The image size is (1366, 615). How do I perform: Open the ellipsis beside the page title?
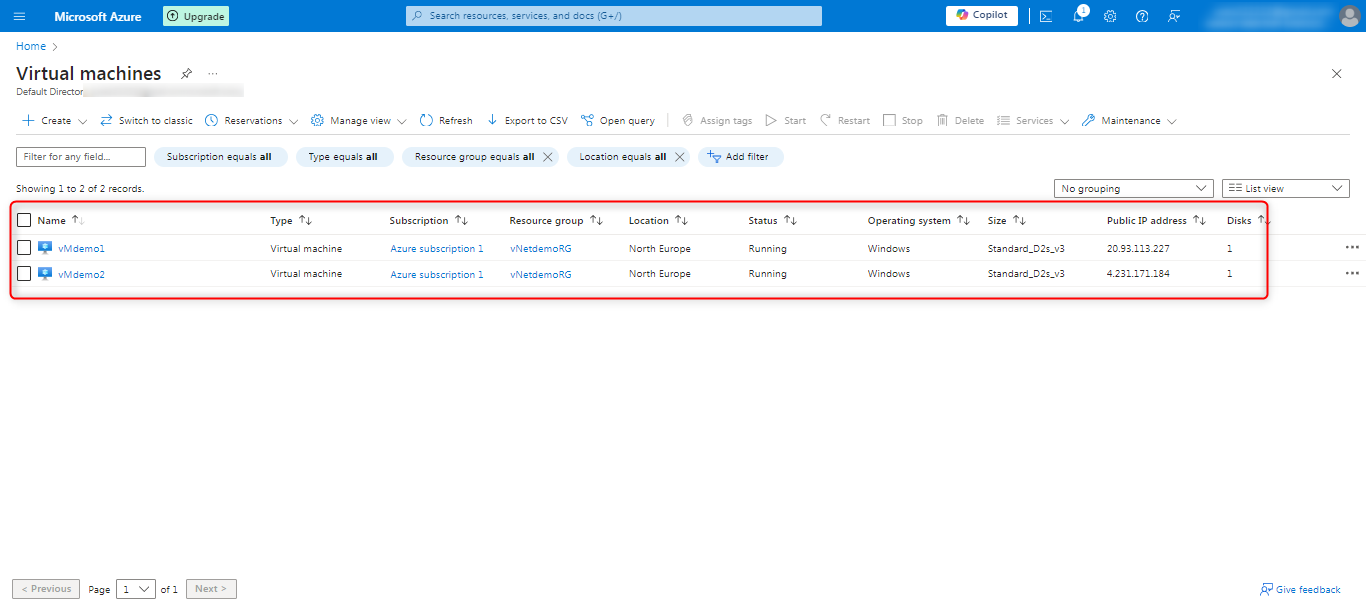[212, 74]
